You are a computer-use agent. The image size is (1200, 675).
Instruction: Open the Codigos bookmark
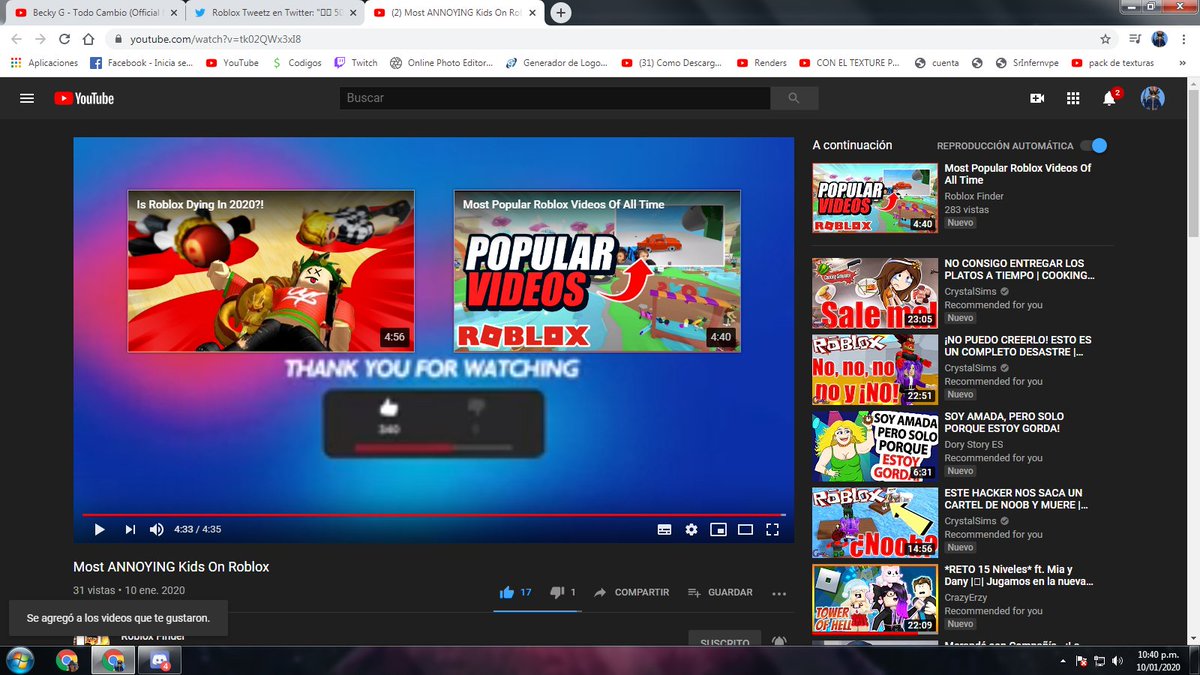click(297, 62)
